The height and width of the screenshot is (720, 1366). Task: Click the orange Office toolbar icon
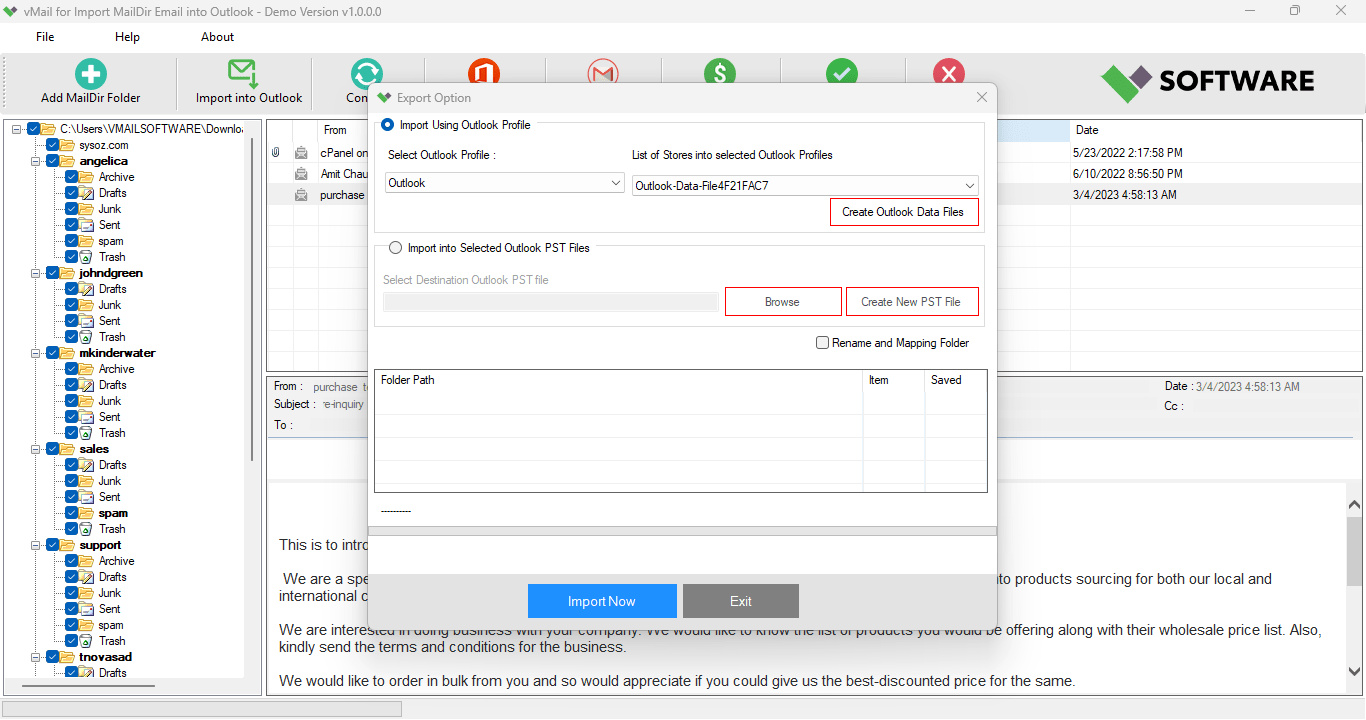(484, 72)
